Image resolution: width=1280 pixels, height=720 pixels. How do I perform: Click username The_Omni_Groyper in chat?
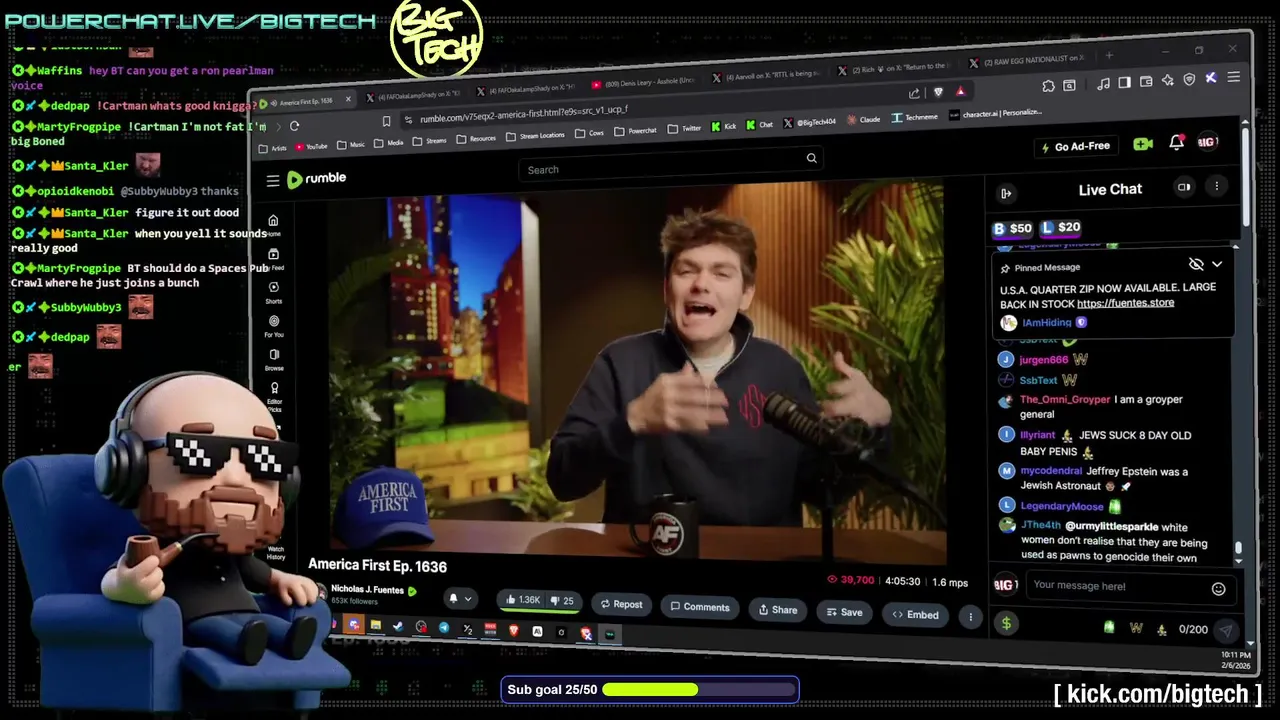(1065, 400)
